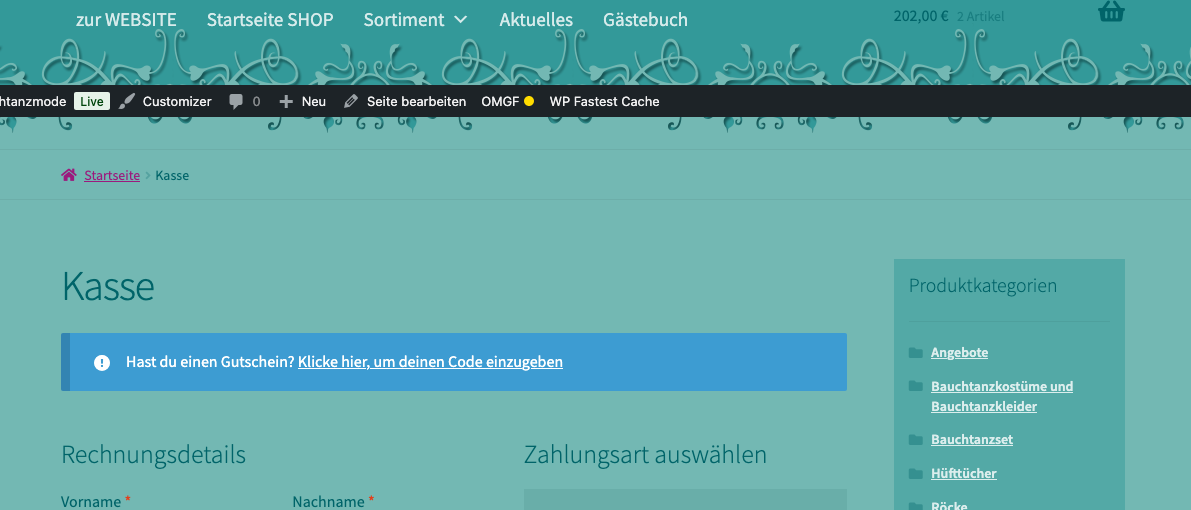Open comments bubble icon in admin bar
1191x510 pixels.
click(236, 101)
